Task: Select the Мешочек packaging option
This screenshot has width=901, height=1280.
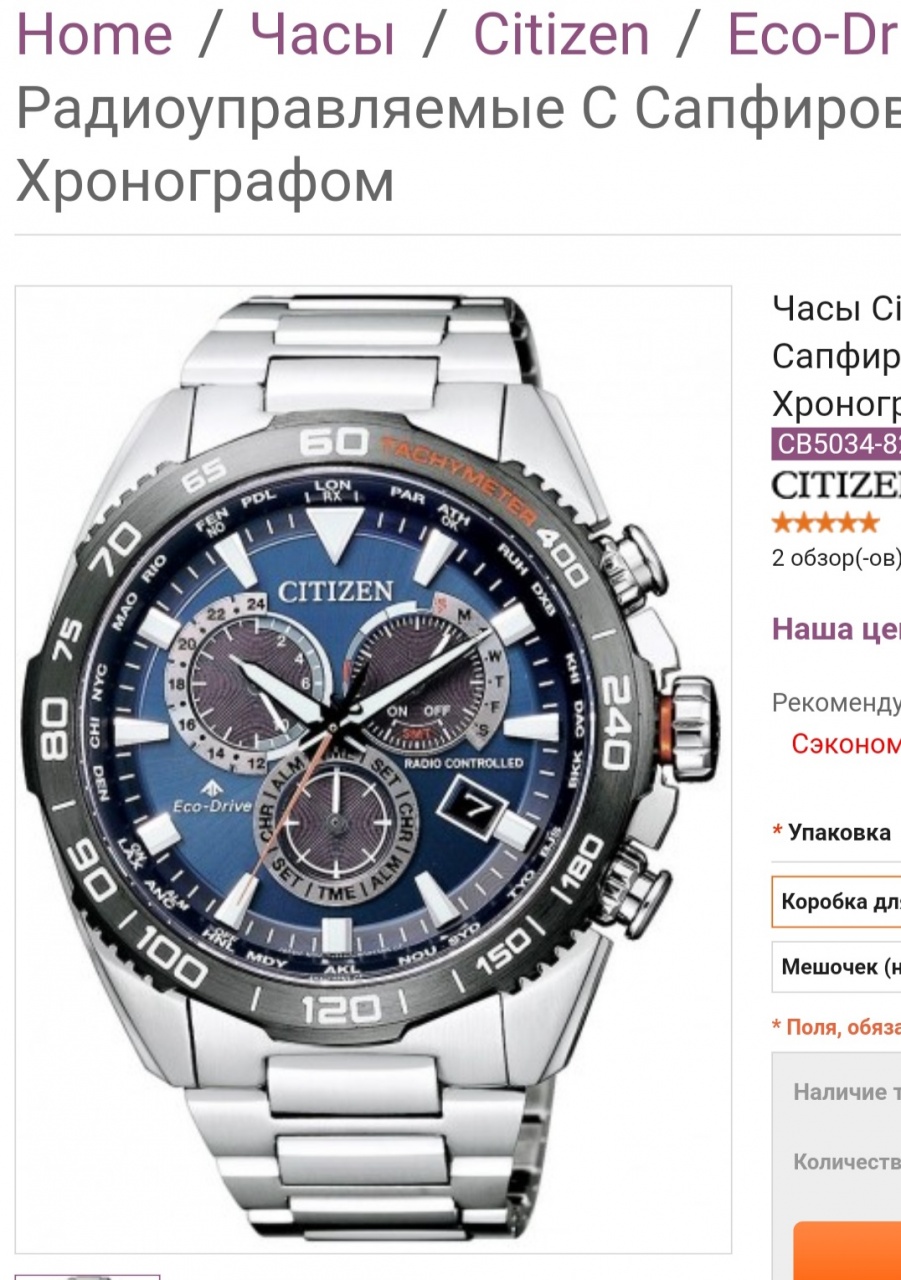Action: point(836,967)
